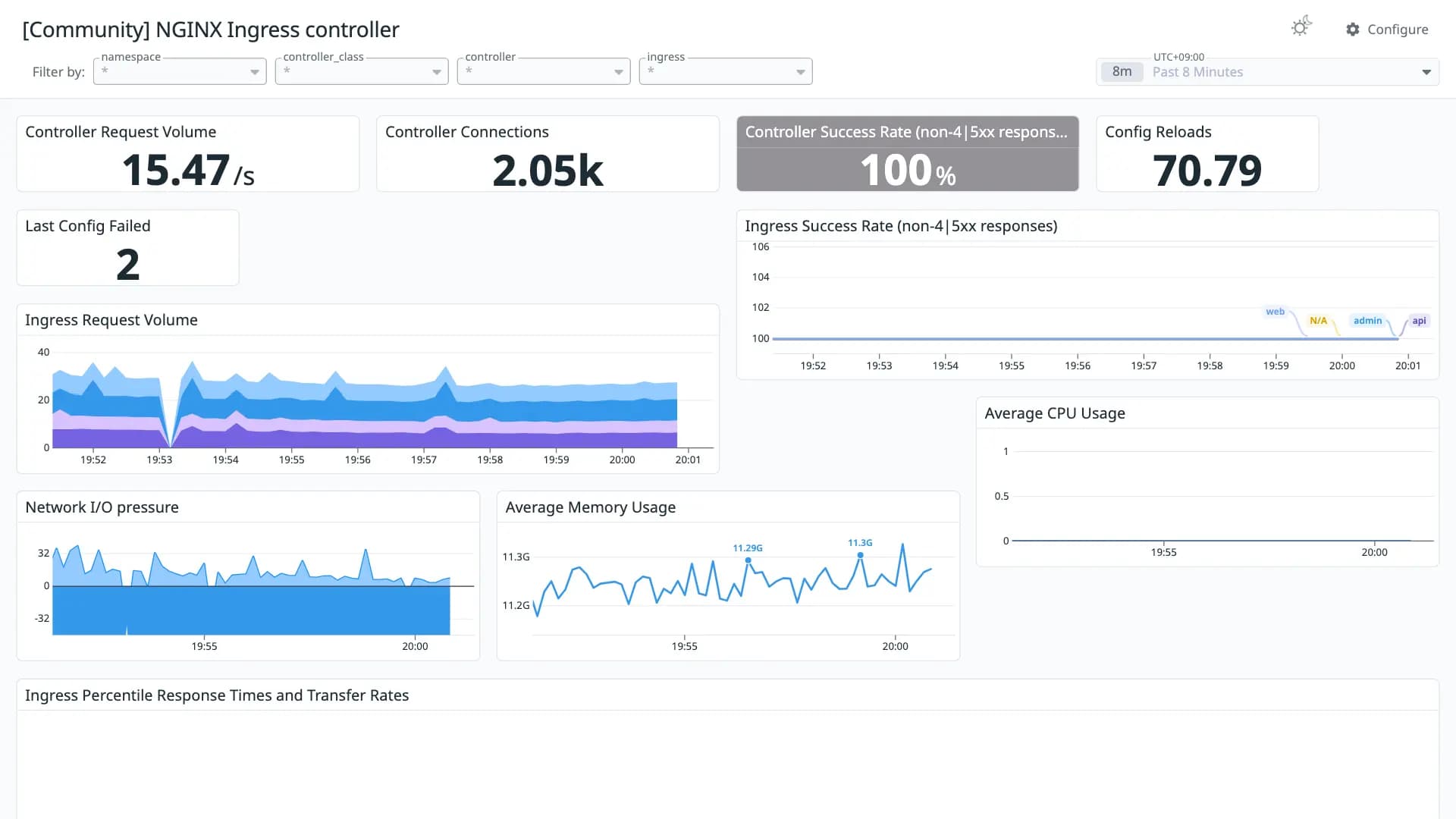Select the Controller Success Rate 100% tile
Viewport: 1456px width, 819px height.
(908, 153)
